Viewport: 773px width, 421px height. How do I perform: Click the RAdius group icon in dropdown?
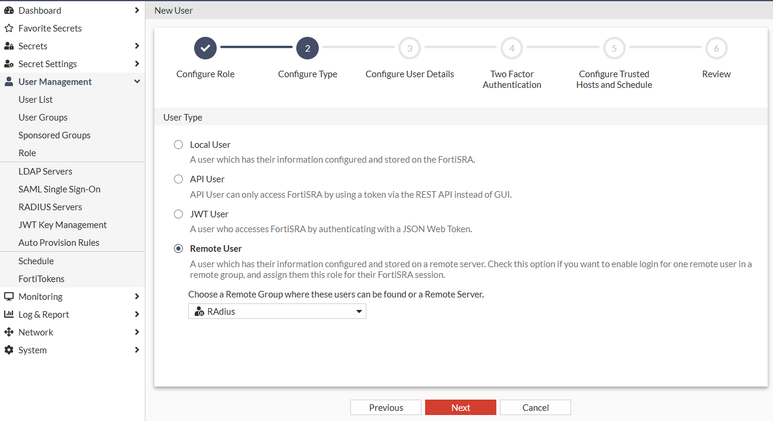199,312
